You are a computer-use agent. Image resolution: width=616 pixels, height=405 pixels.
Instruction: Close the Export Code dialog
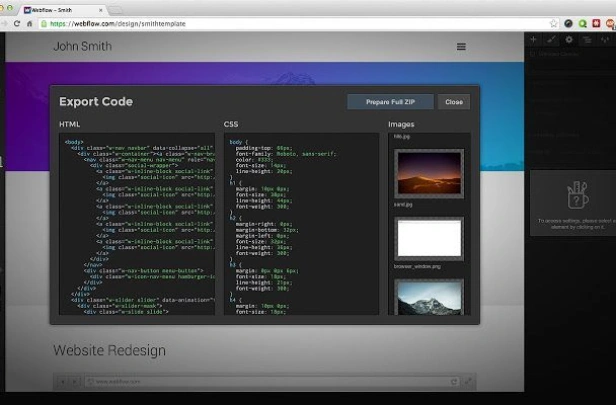tap(454, 102)
